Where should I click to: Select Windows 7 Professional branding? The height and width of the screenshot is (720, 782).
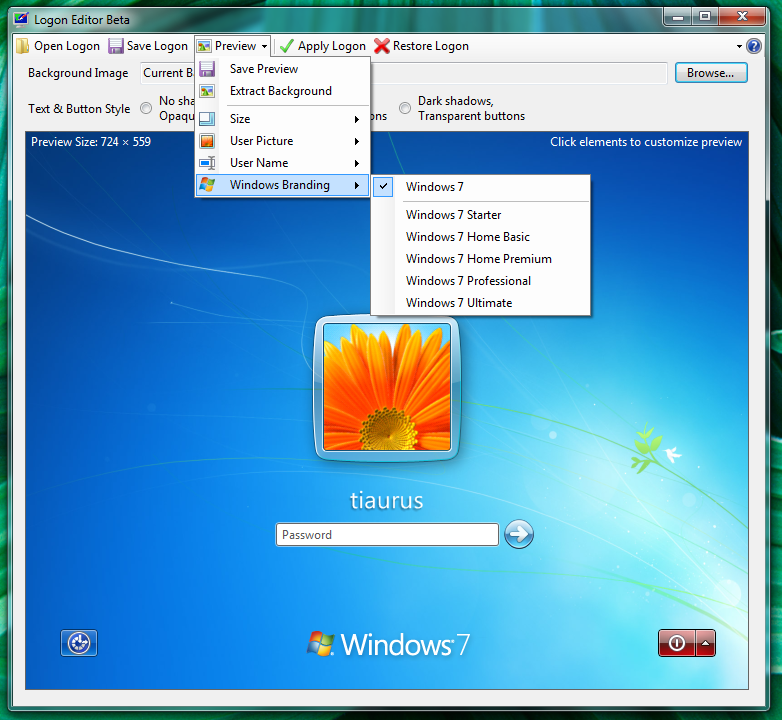481,280
